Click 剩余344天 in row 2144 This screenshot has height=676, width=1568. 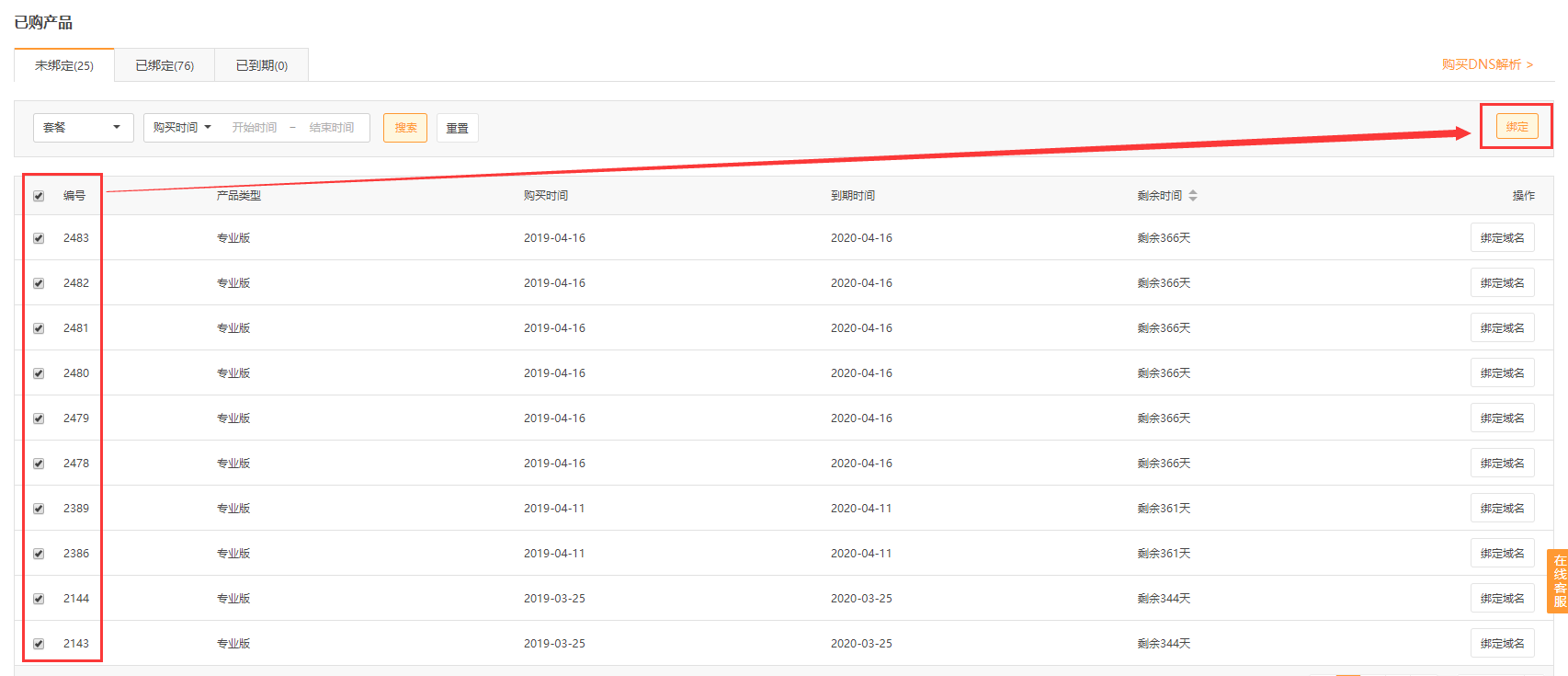[x=1164, y=599]
